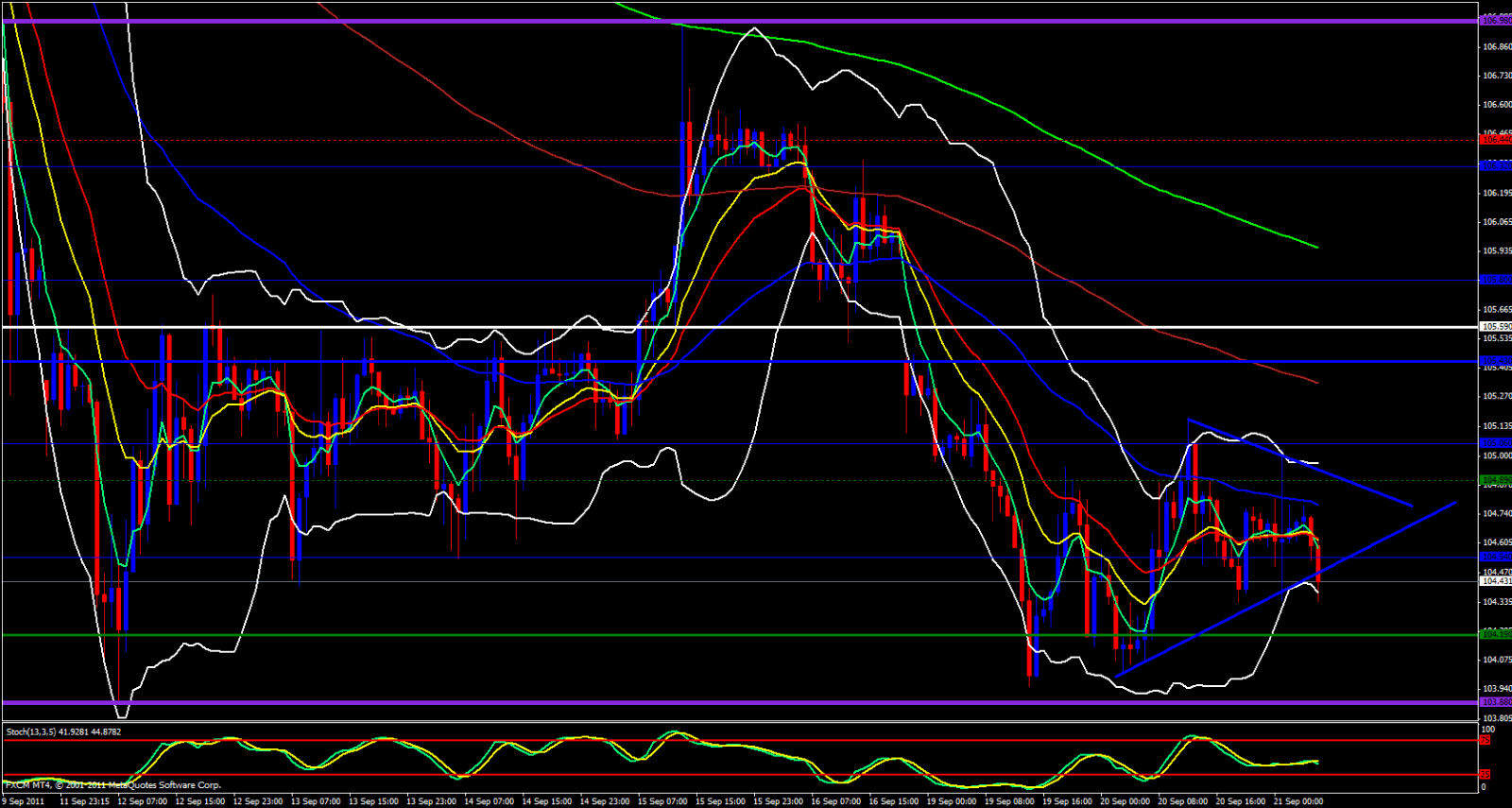Click the 13 Sep 23:00 time axis label

tap(431, 801)
